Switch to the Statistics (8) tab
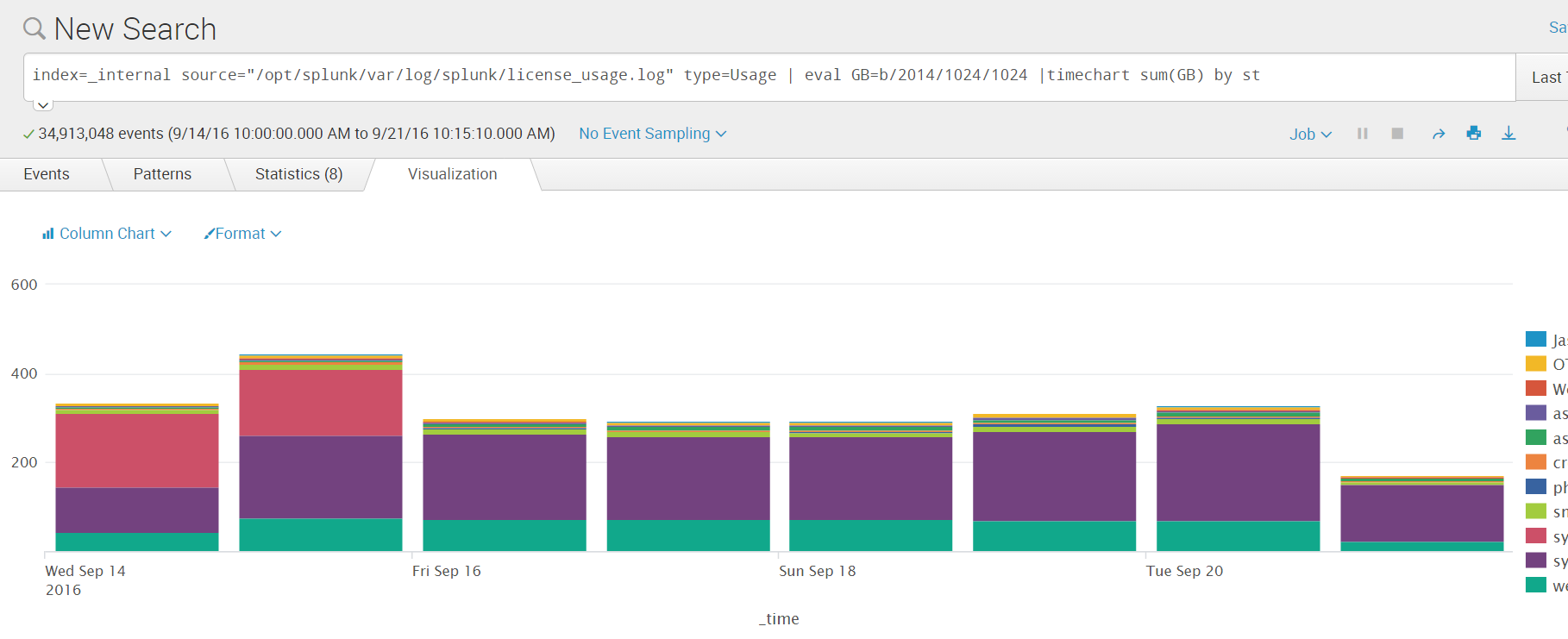This screenshot has height=639, width=1568. (x=298, y=174)
